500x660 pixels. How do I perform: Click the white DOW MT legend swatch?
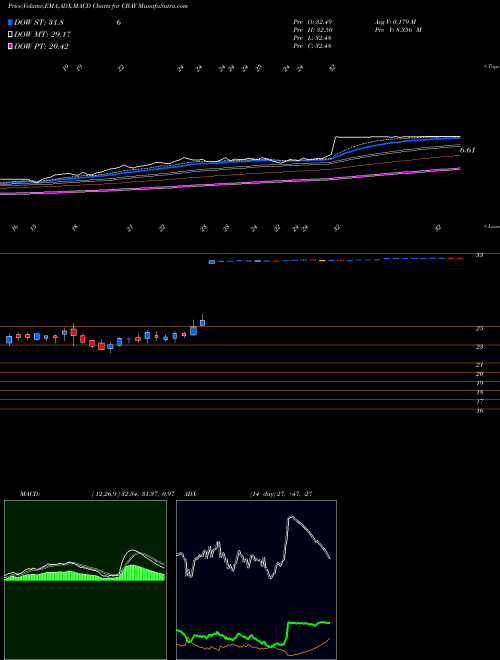(x=11, y=34)
